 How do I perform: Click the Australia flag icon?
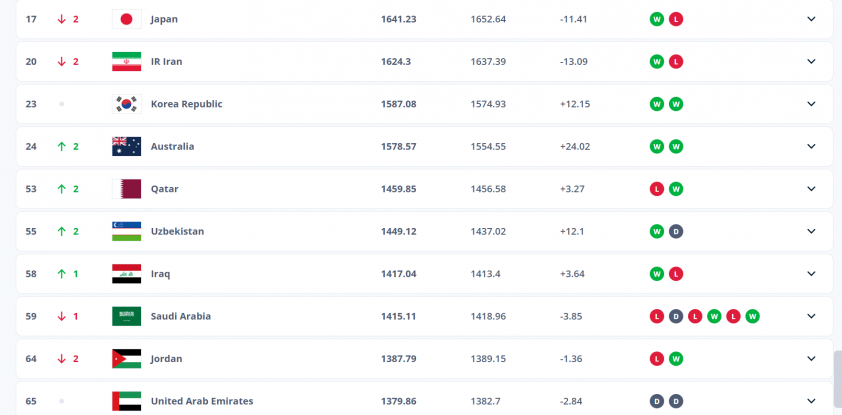[127, 147]
